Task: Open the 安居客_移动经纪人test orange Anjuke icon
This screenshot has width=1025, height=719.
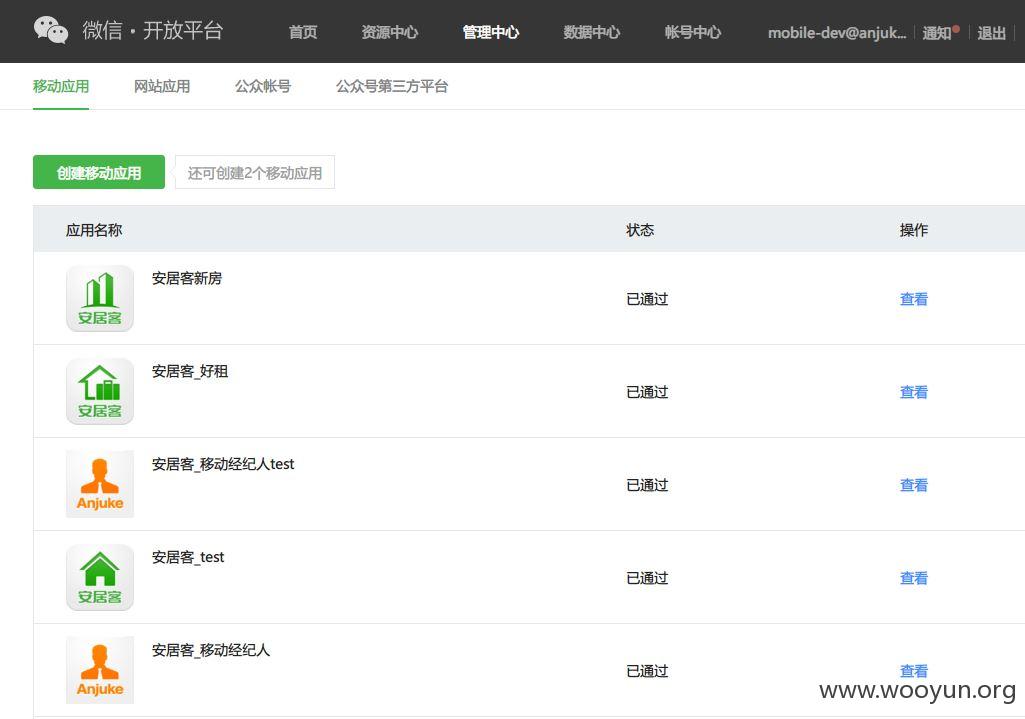Action: (x=100, y=484)
